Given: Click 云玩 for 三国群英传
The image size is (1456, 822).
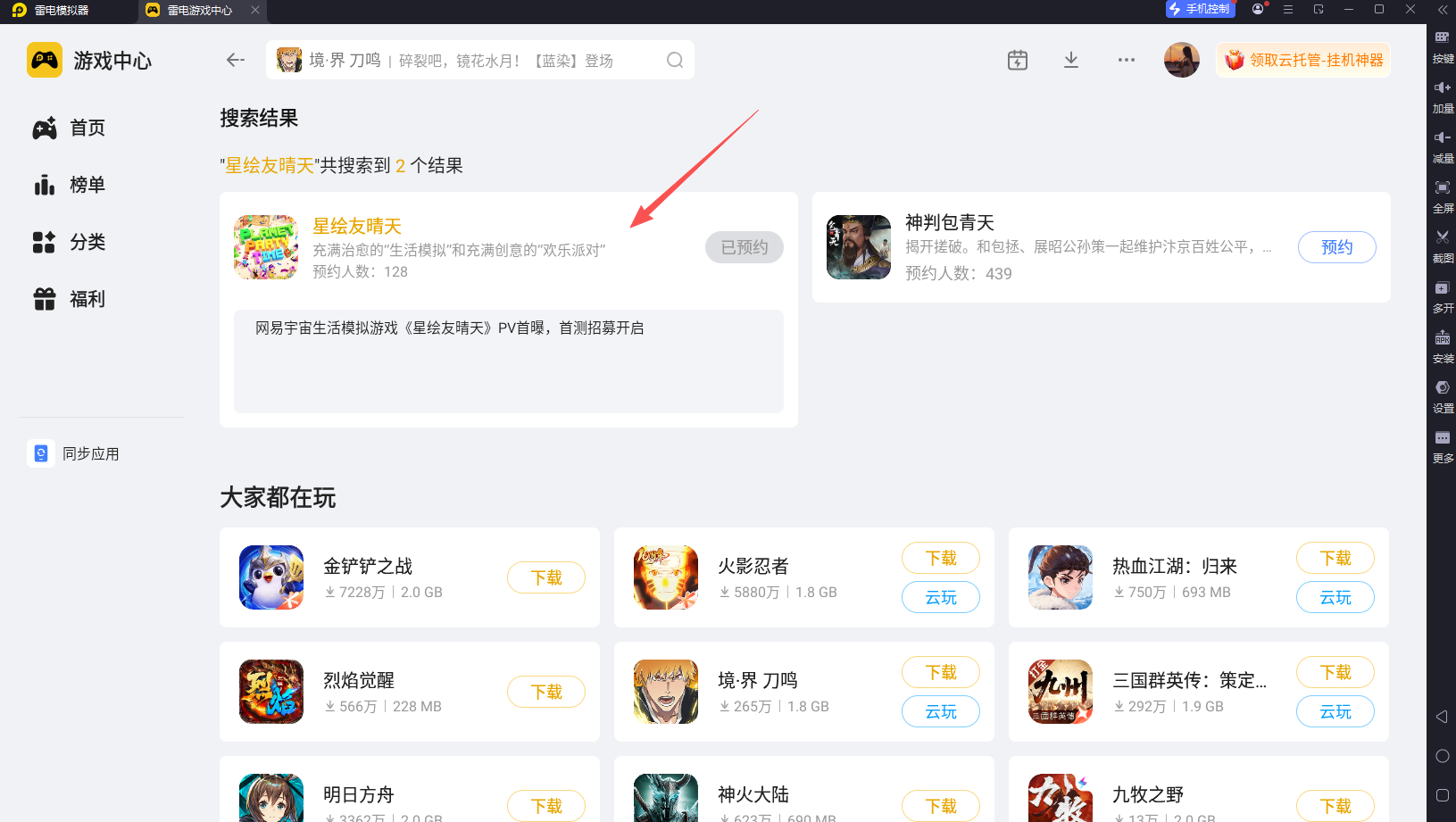Looking at the screenshot, I should (x=1335, y=711).
